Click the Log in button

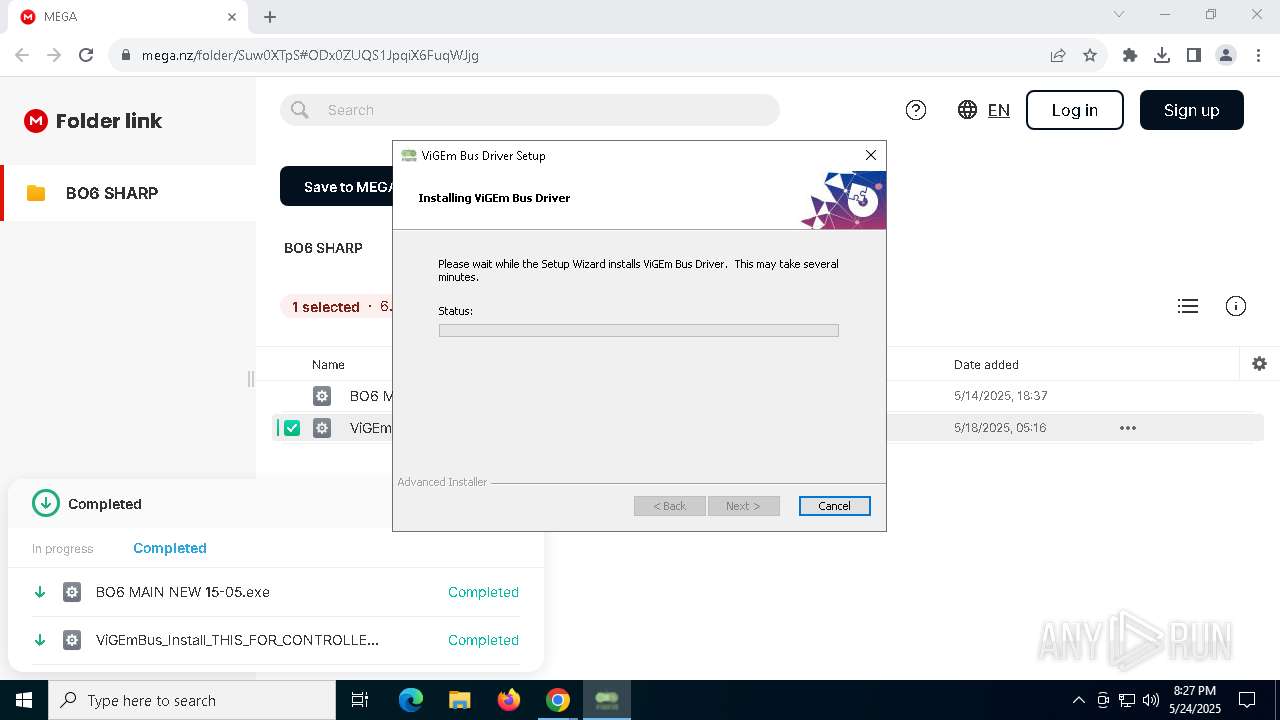(1075, 110)
